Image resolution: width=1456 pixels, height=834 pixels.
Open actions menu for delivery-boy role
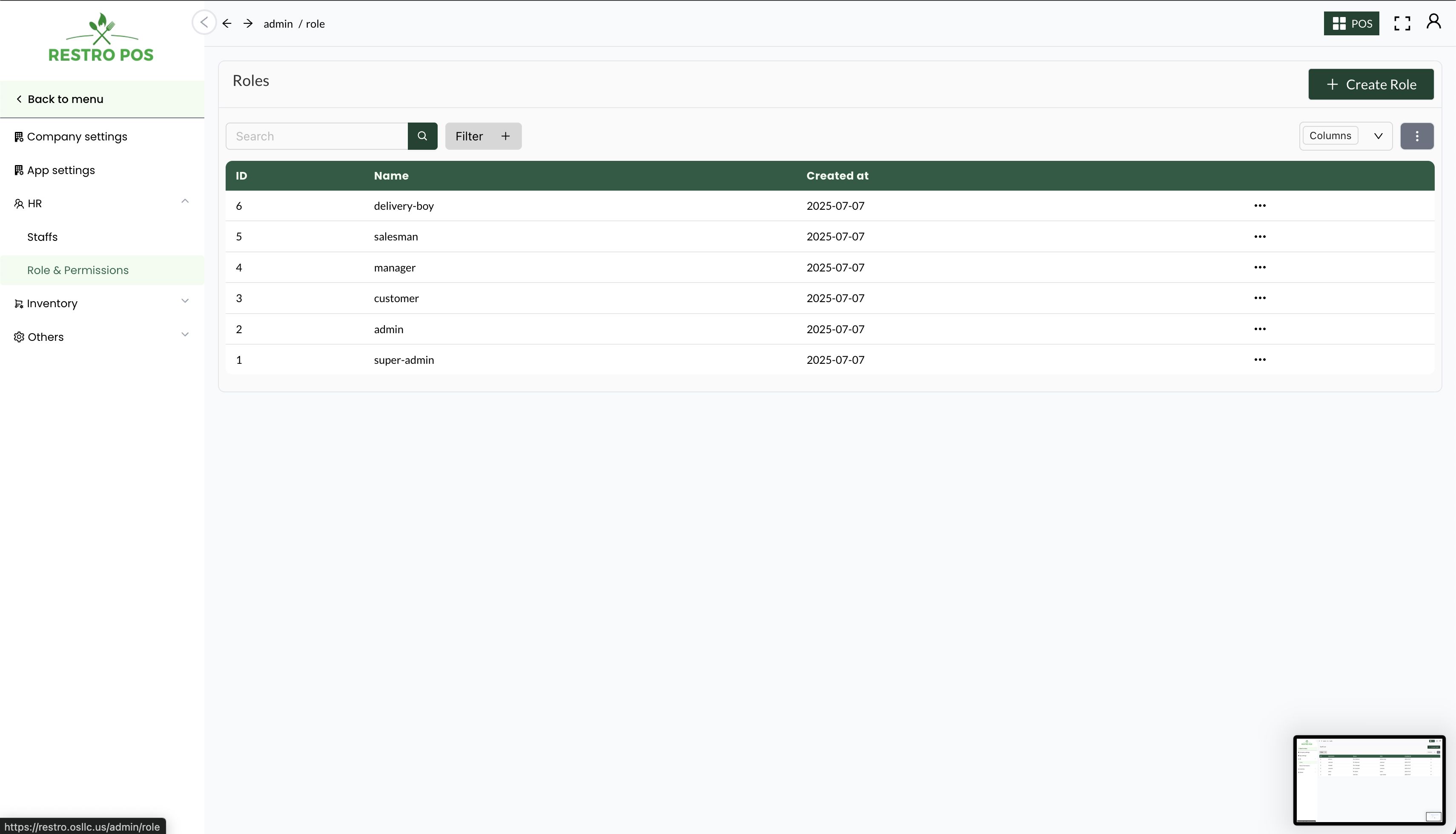(1259, 206)
